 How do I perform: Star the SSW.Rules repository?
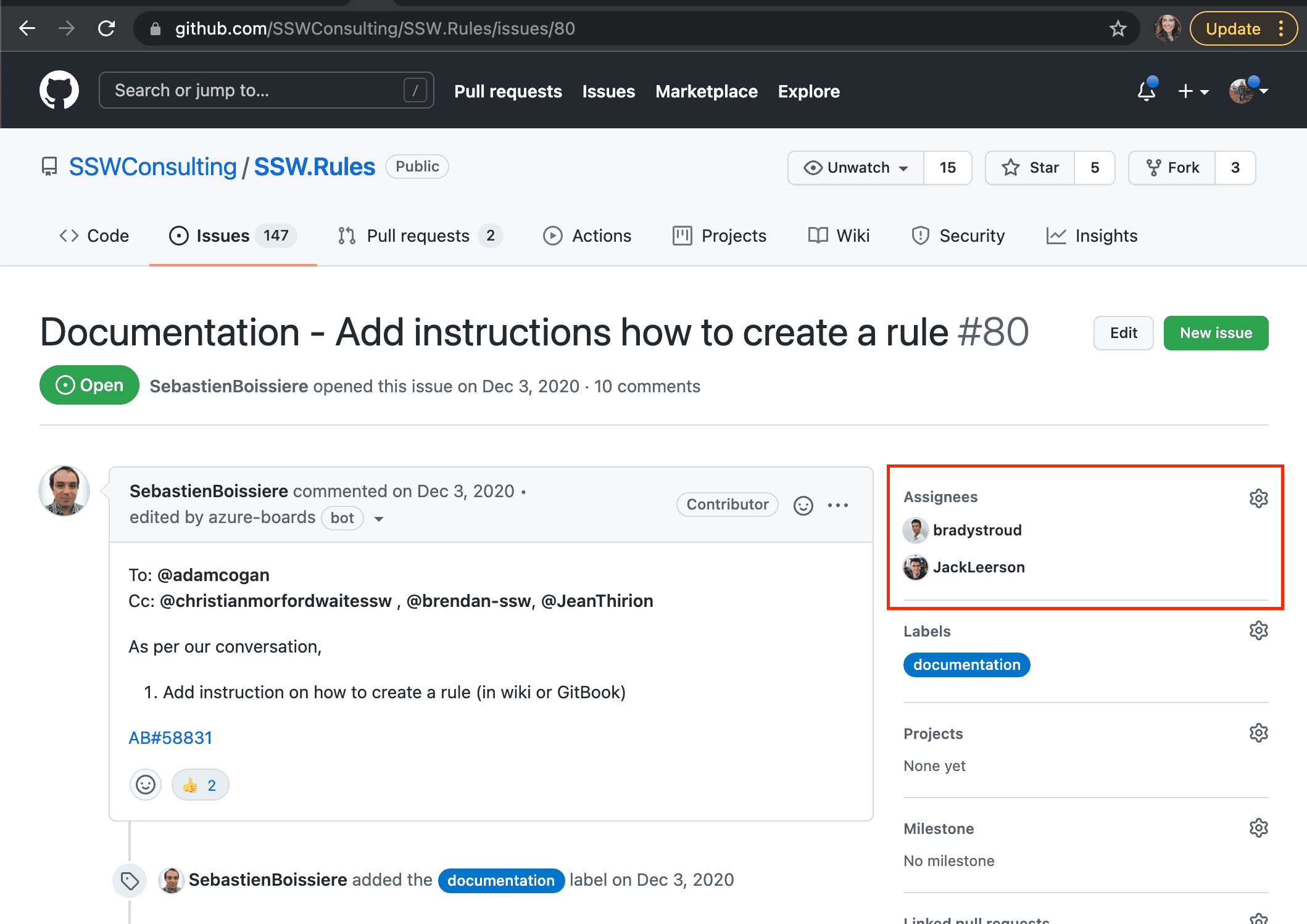1030,168
